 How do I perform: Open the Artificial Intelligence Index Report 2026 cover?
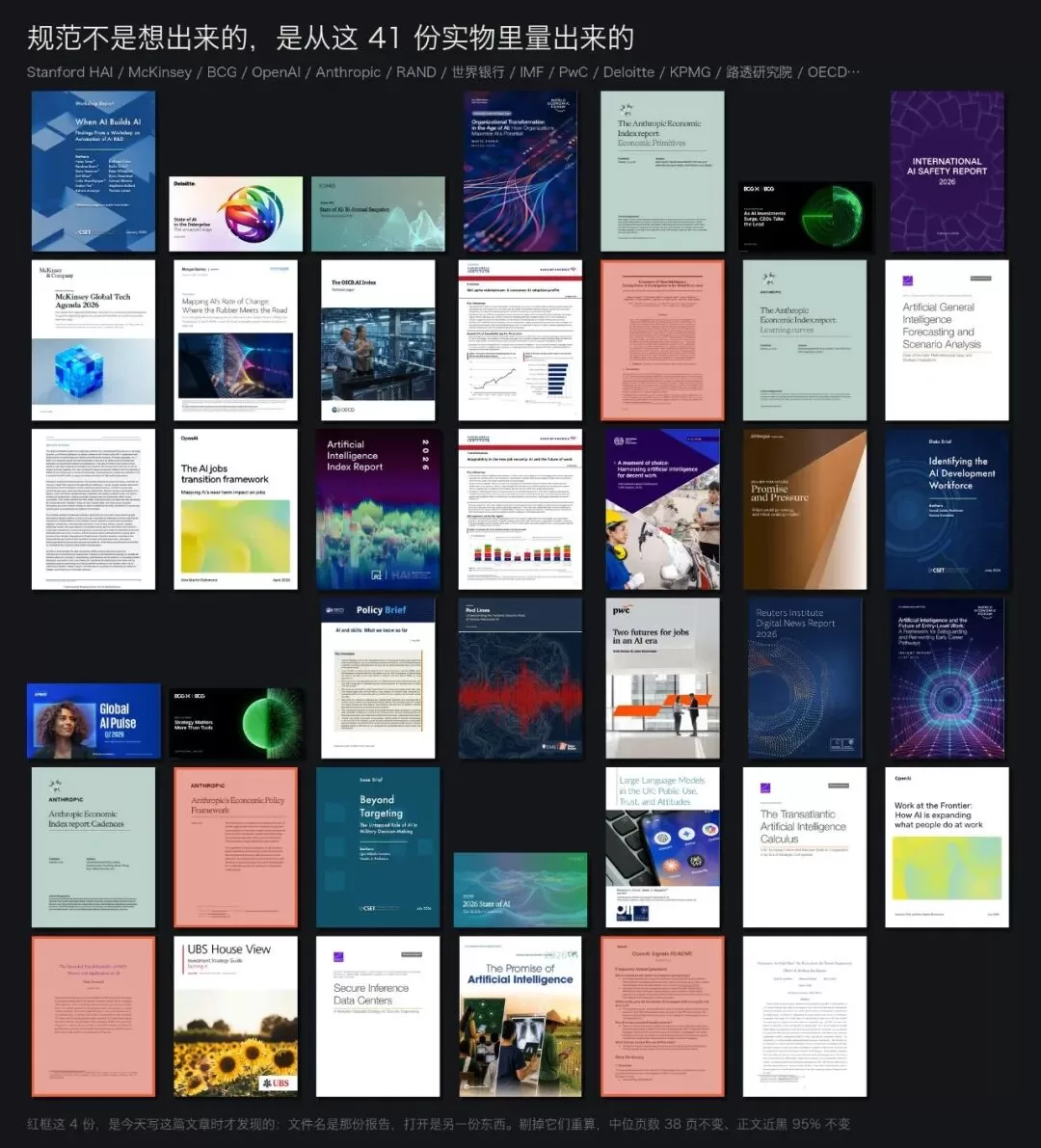378,510
